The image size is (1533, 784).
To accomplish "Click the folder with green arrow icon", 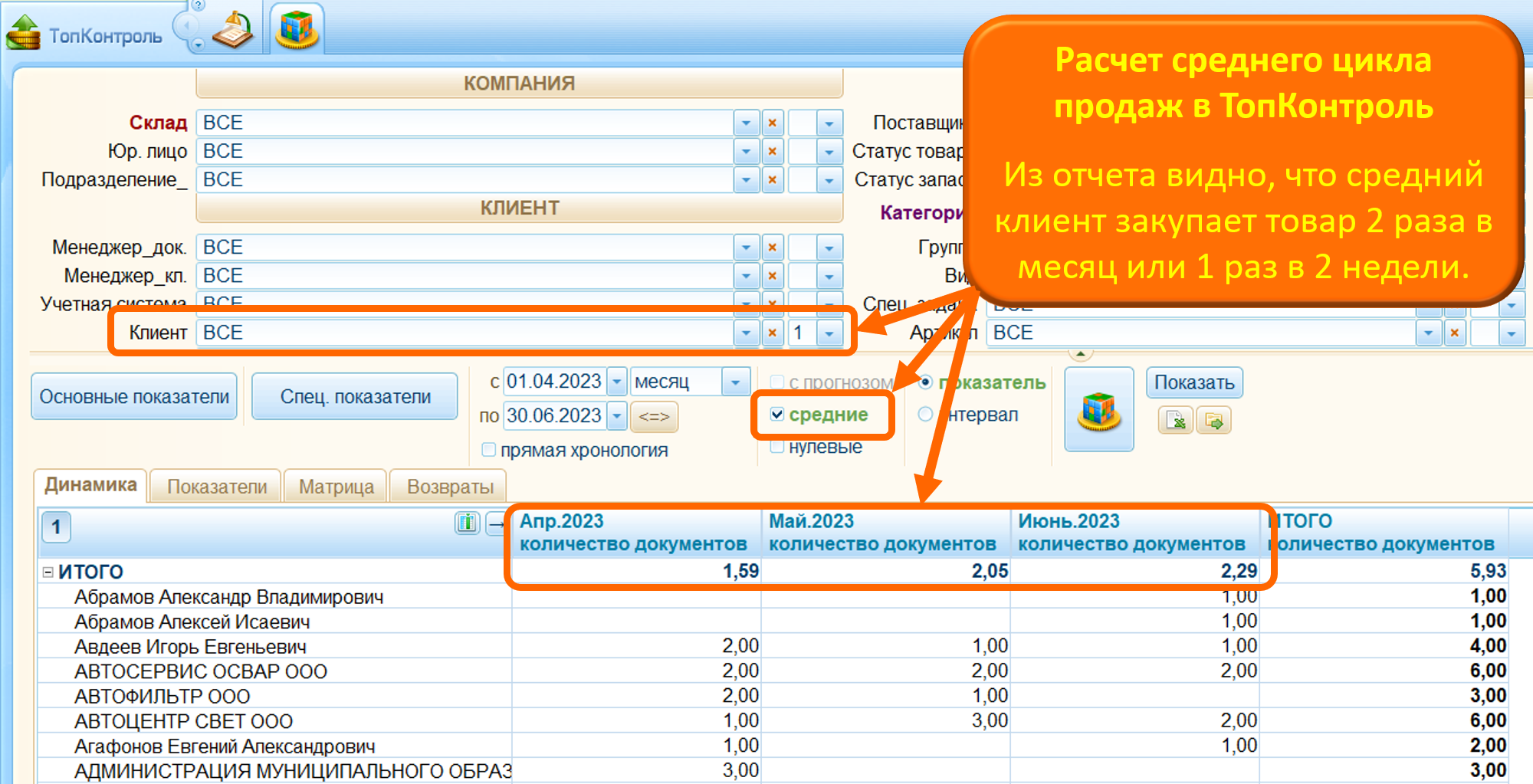I will tap(1213, 420).
